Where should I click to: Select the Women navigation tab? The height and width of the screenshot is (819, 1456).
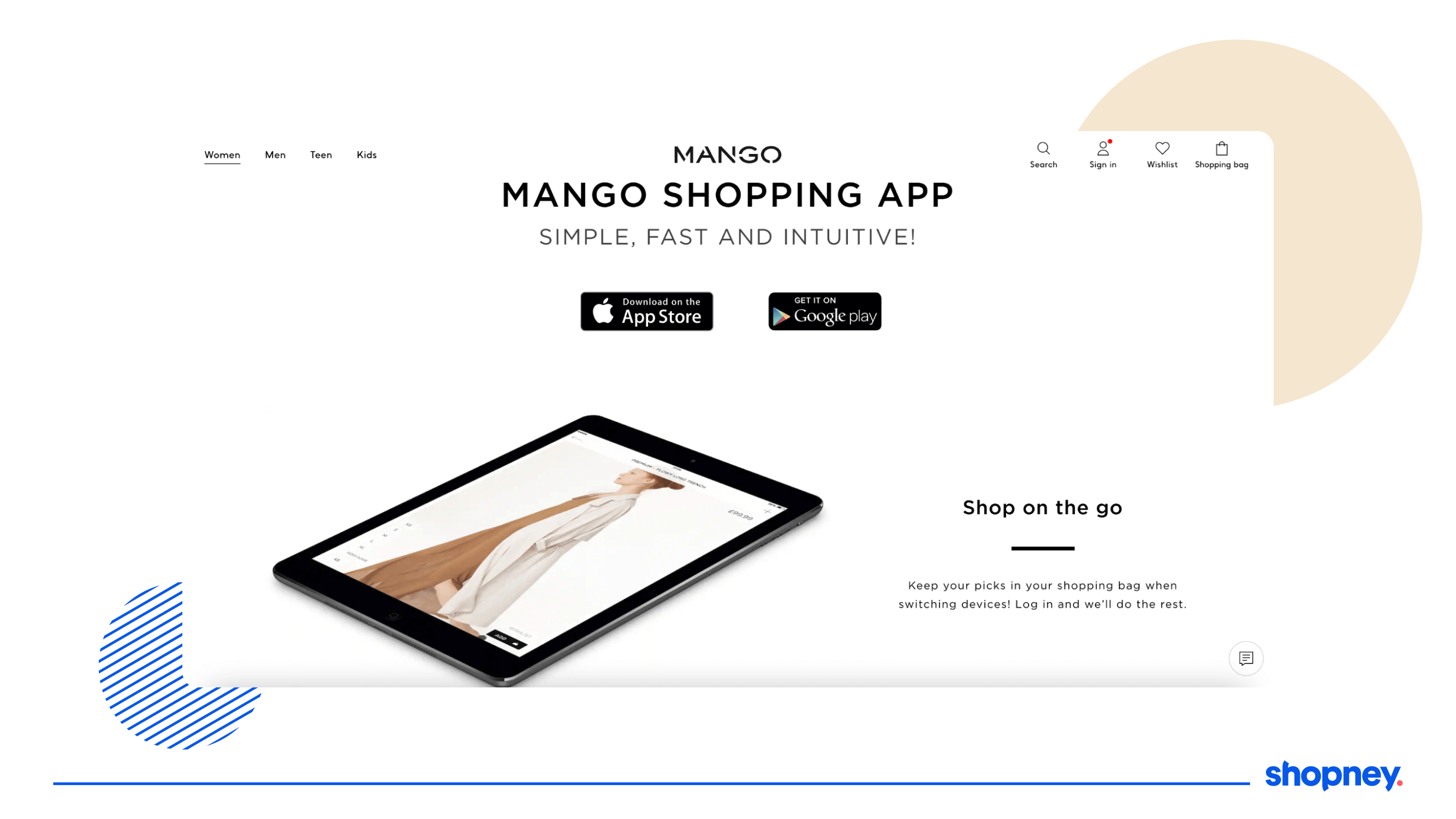(x=222, y=155)
